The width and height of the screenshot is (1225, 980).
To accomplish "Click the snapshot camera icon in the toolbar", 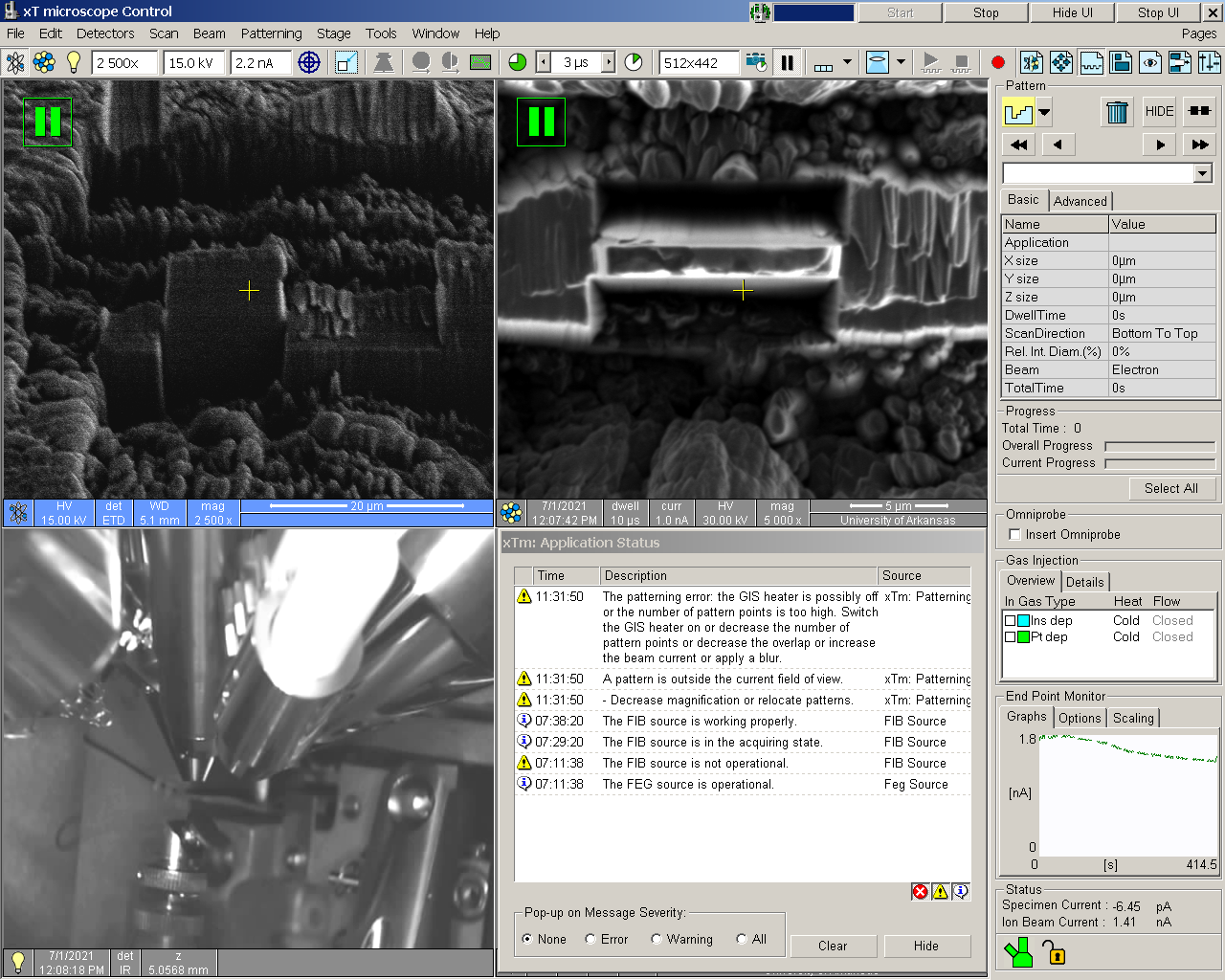I will pos(756,63).
